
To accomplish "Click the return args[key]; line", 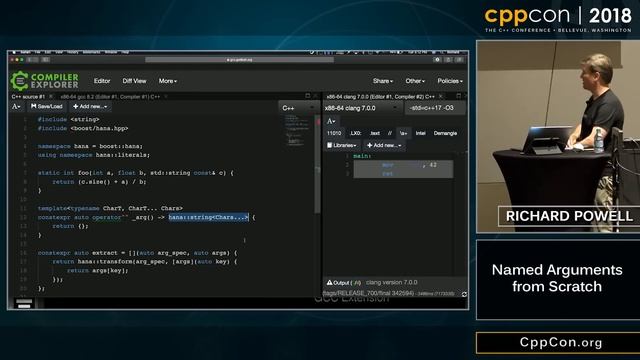I will pyautogui.click(x=98, y=270).
